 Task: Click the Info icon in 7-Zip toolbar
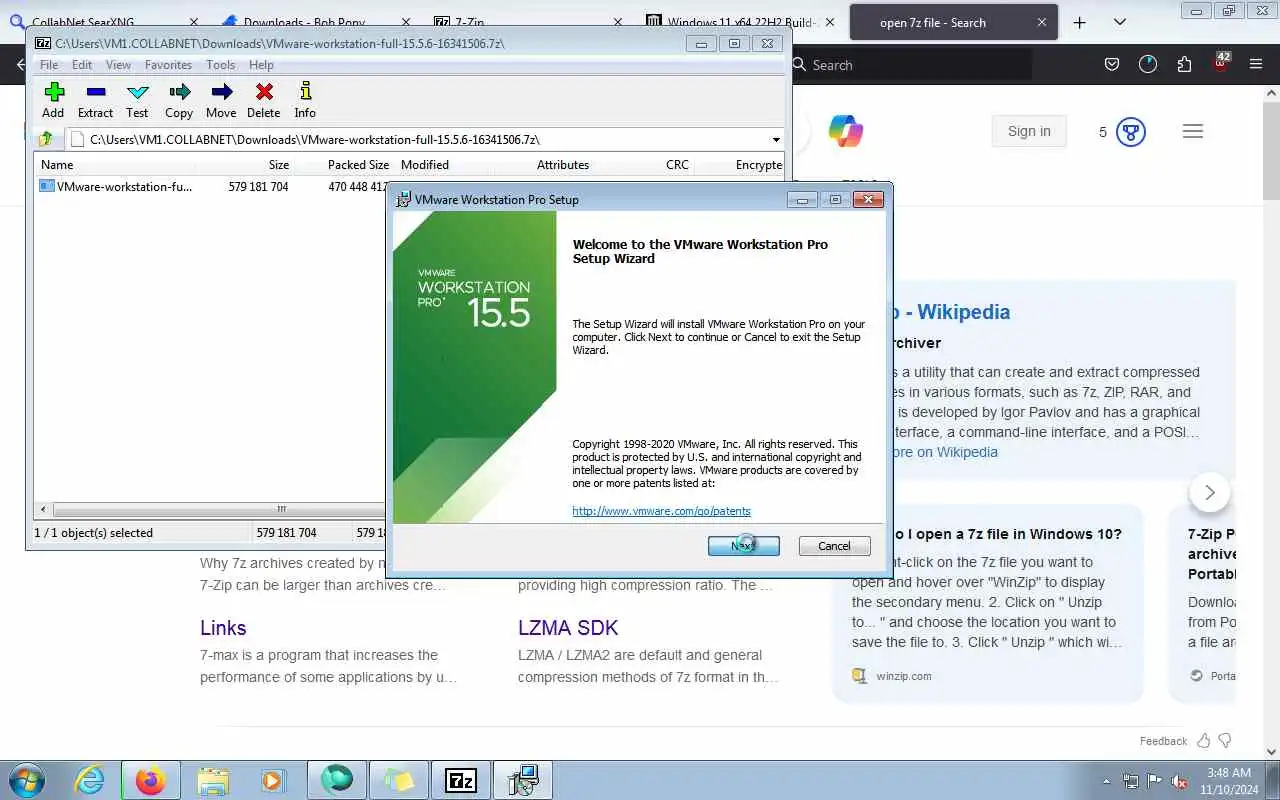point(305,92)
